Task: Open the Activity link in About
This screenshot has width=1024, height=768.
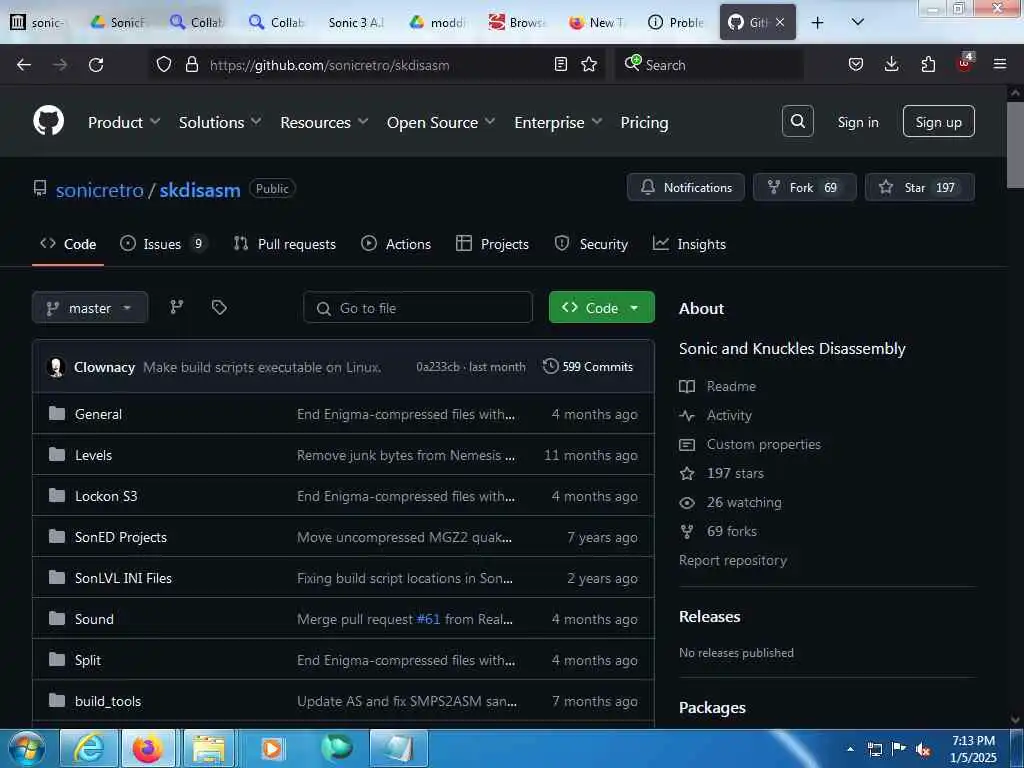Action: [x=729, y=415]
